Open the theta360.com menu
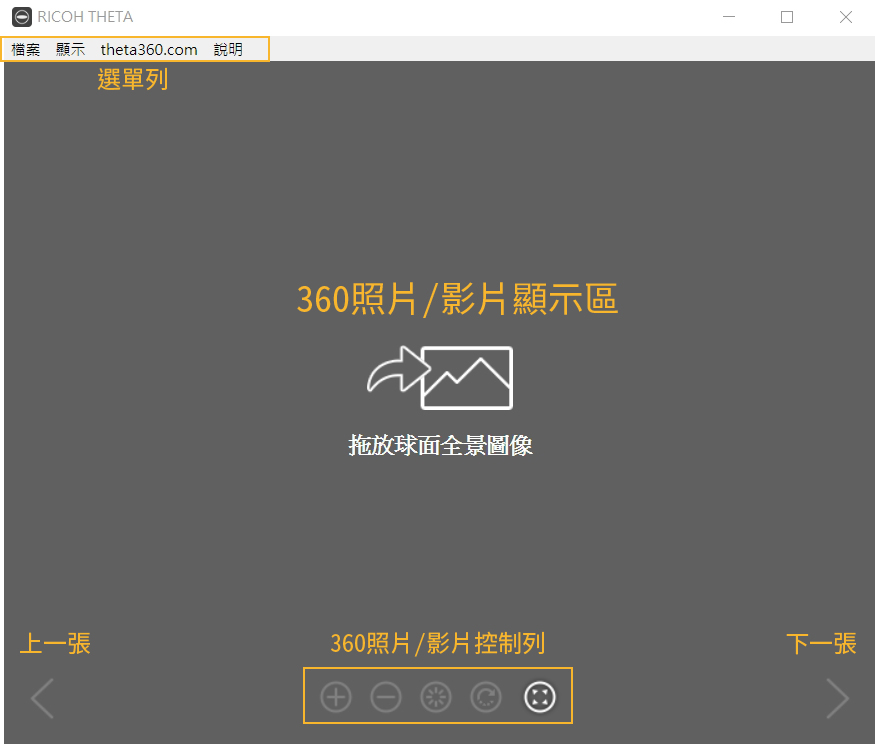 149,49
